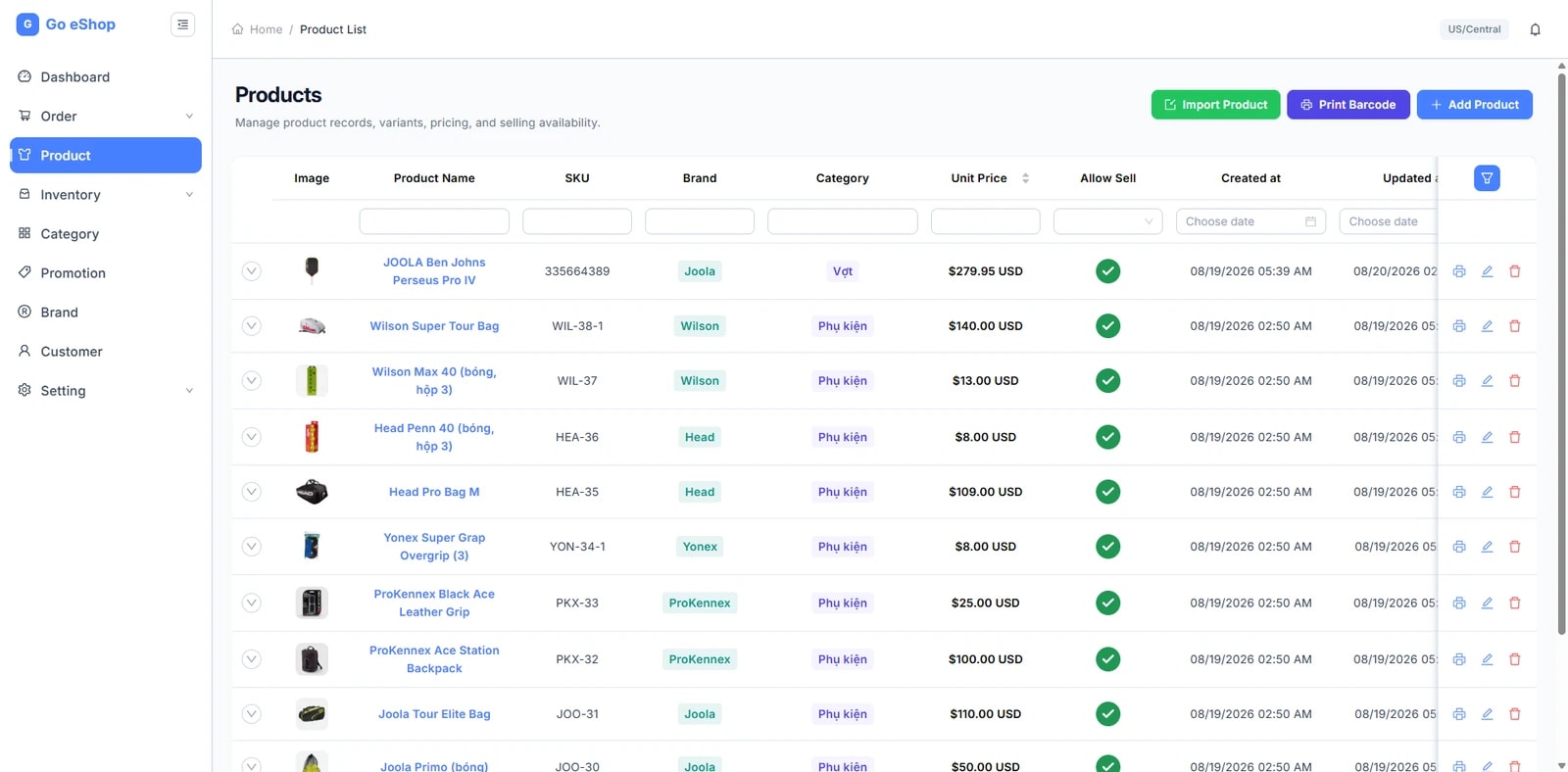The width and height of the screenshot is (1568, 772).
Task: Focus the SKU filter input
Action: coord(577,221)
